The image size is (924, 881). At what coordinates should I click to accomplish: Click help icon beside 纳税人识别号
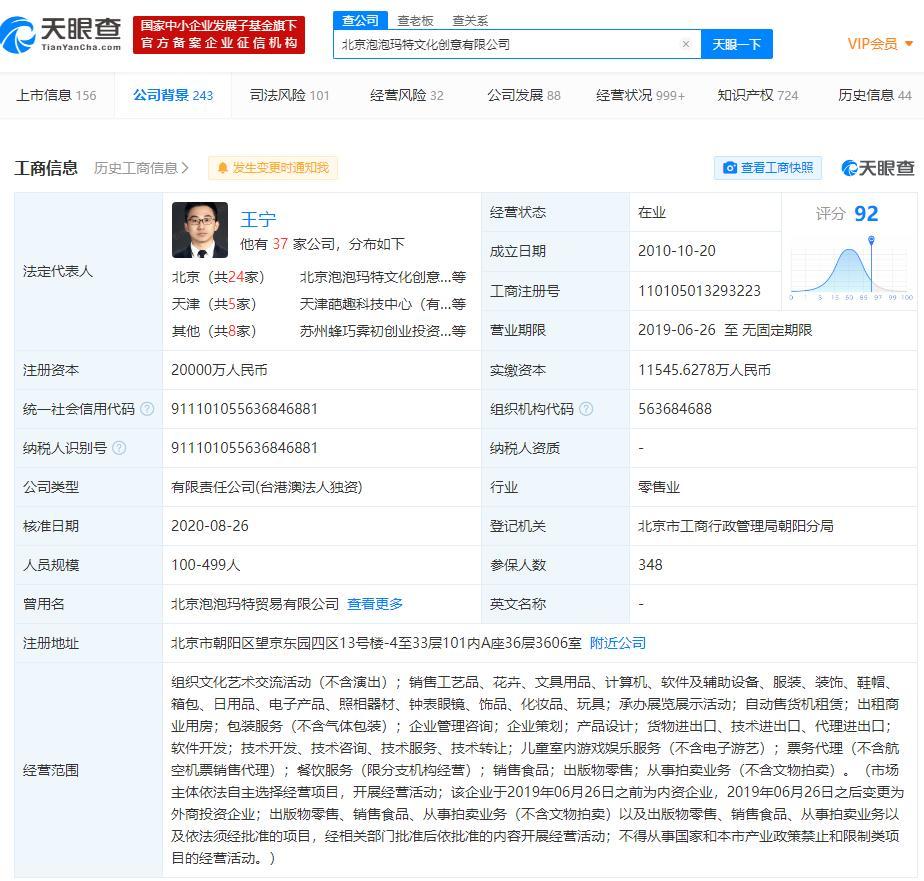pos(119,448)
